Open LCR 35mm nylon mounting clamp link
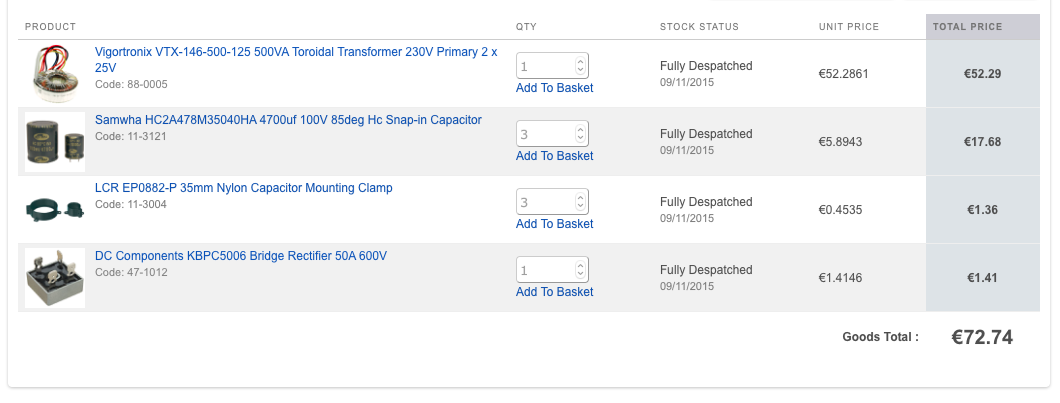Image resolution: width=1060 pixels, height=403 pixels. pos(243,188)
